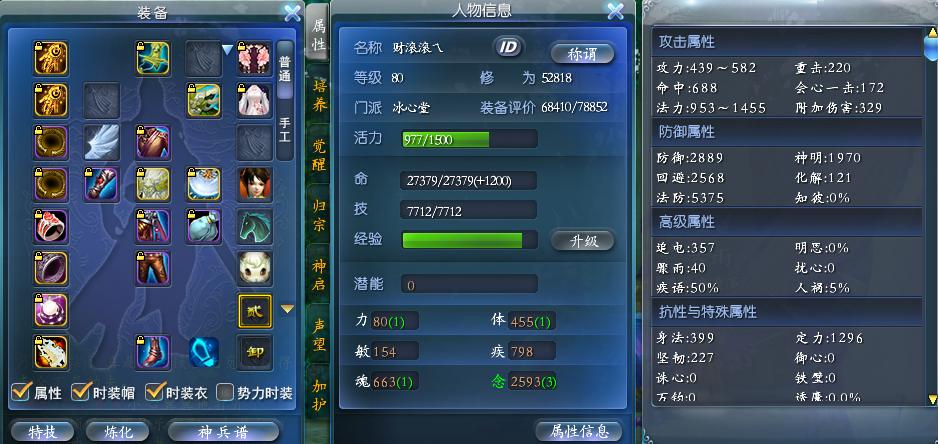Click the blue glowing rune icon

point(203,352)
